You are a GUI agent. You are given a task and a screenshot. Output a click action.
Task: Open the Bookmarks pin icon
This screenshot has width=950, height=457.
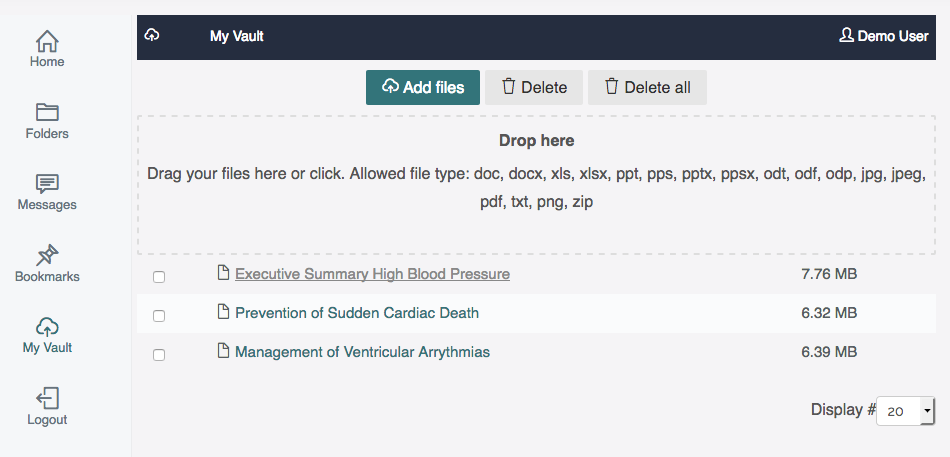pyautogui.click(x=47, y=255)
